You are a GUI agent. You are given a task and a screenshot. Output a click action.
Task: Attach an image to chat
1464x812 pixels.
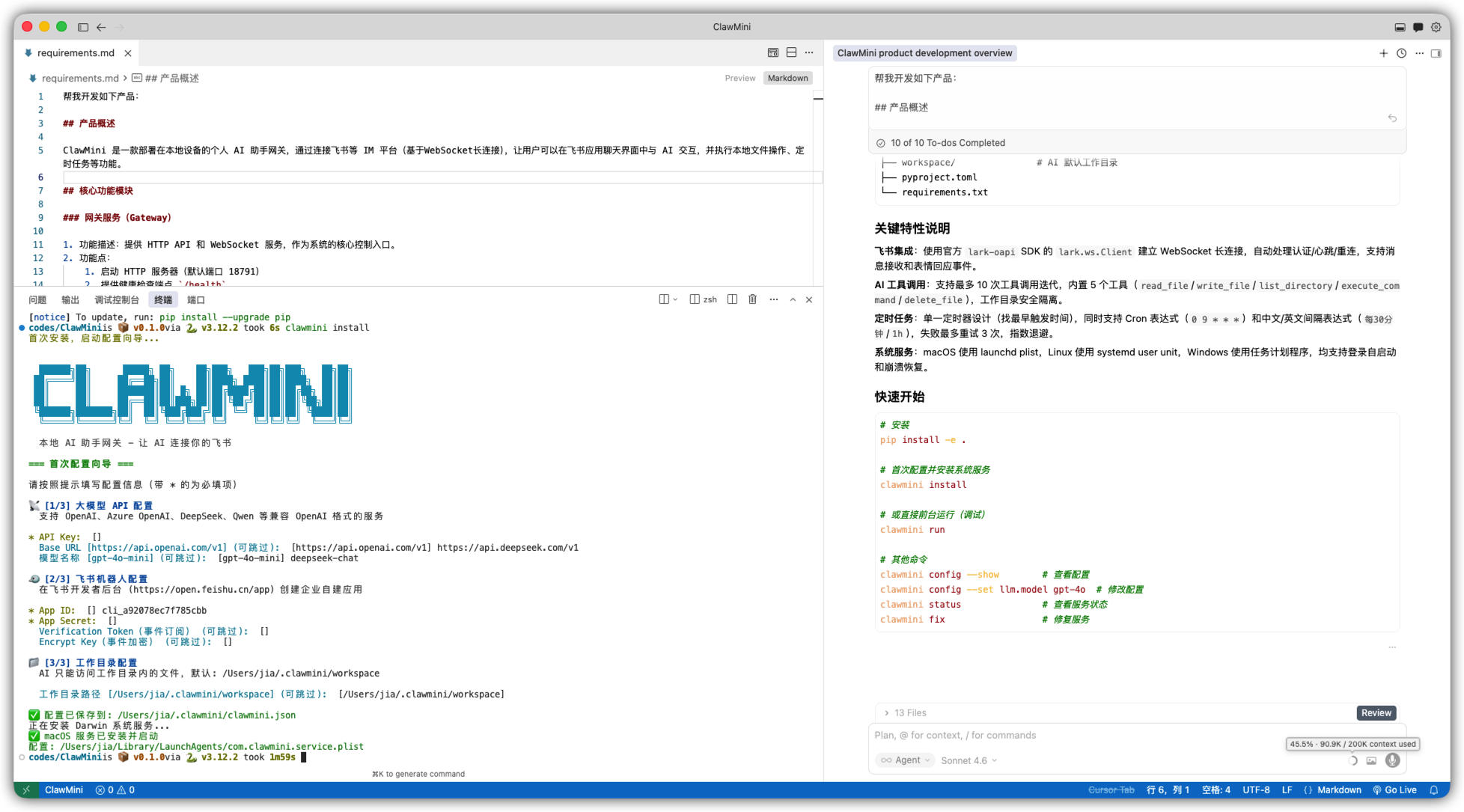pos(1371,760)
